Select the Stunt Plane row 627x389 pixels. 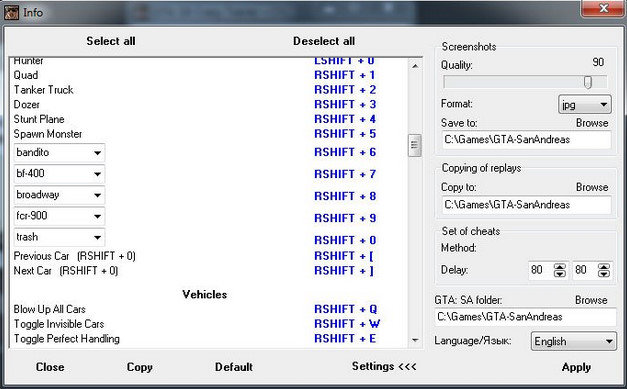39,120
